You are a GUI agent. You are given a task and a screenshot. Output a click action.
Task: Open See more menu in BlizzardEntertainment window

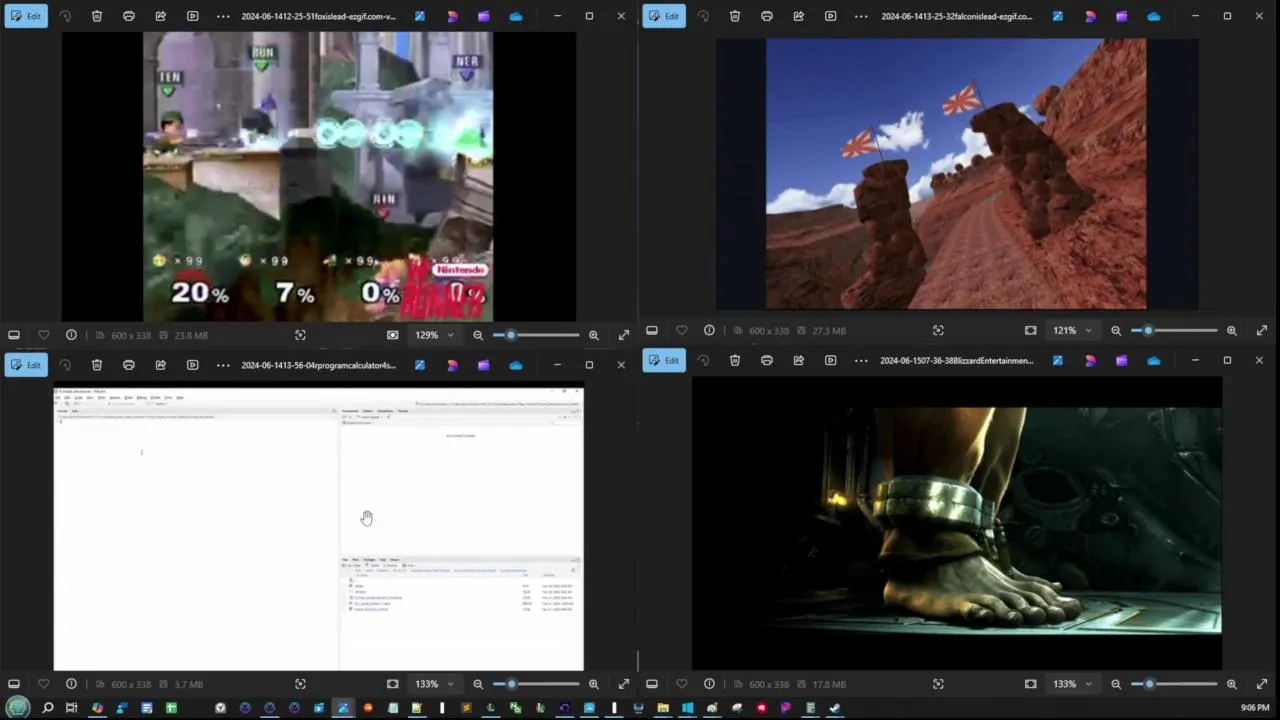pyautogui.click(x=861, y=360)
